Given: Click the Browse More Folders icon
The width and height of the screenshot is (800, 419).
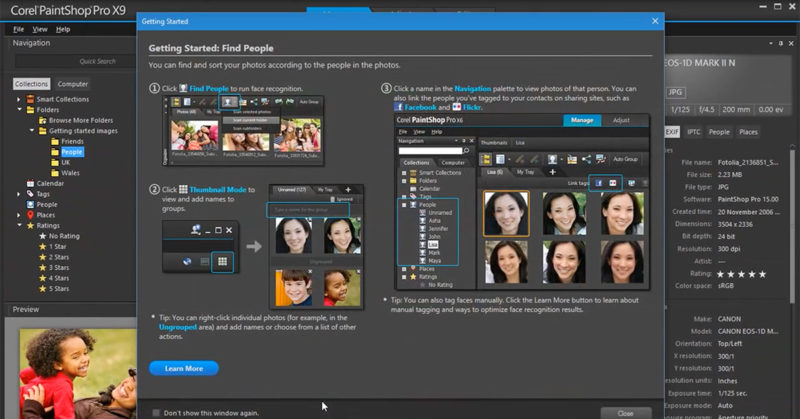Looking at the screenshot, I should (43, 120).
